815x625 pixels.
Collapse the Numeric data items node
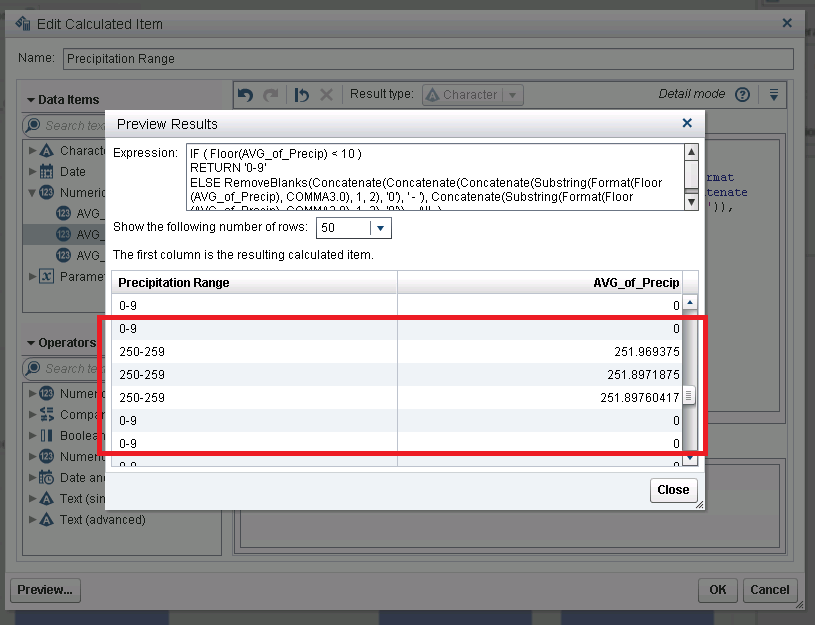[32, 192]
